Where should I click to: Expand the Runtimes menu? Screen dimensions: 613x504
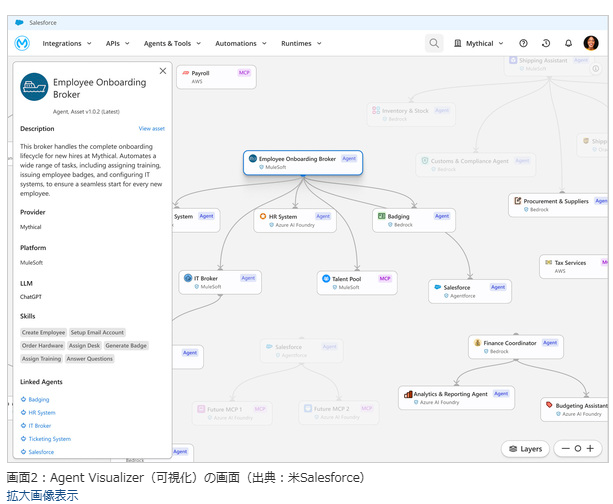coord(301,43)
